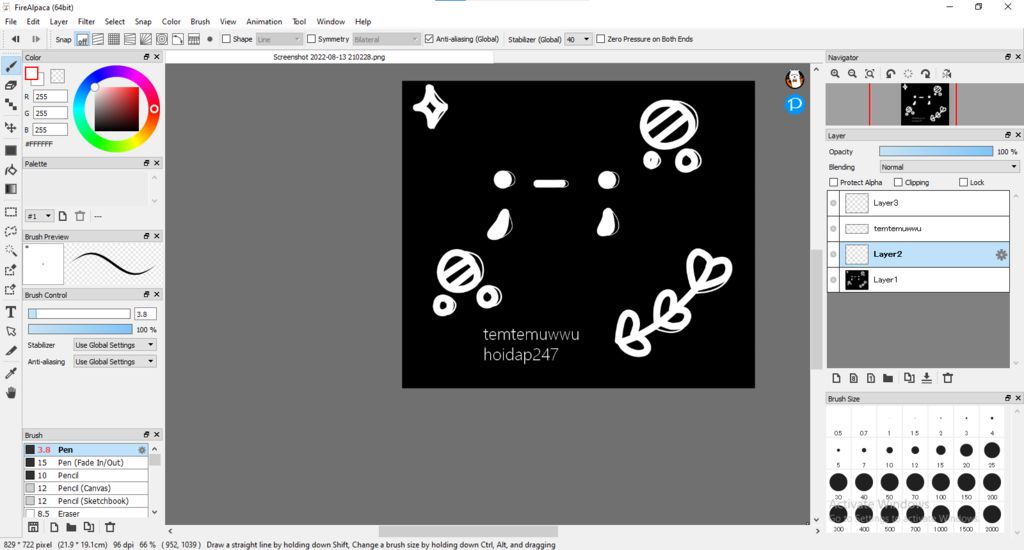Select the rectangular Selection tool
Screen dimensions: 1024x550
(x=11, y=212)
